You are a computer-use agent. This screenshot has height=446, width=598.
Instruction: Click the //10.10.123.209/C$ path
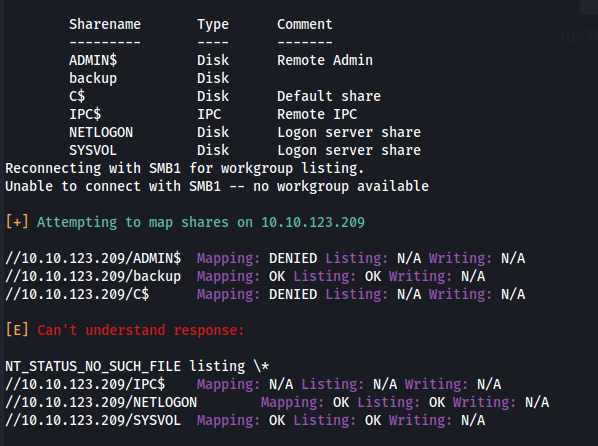(77, 294)
